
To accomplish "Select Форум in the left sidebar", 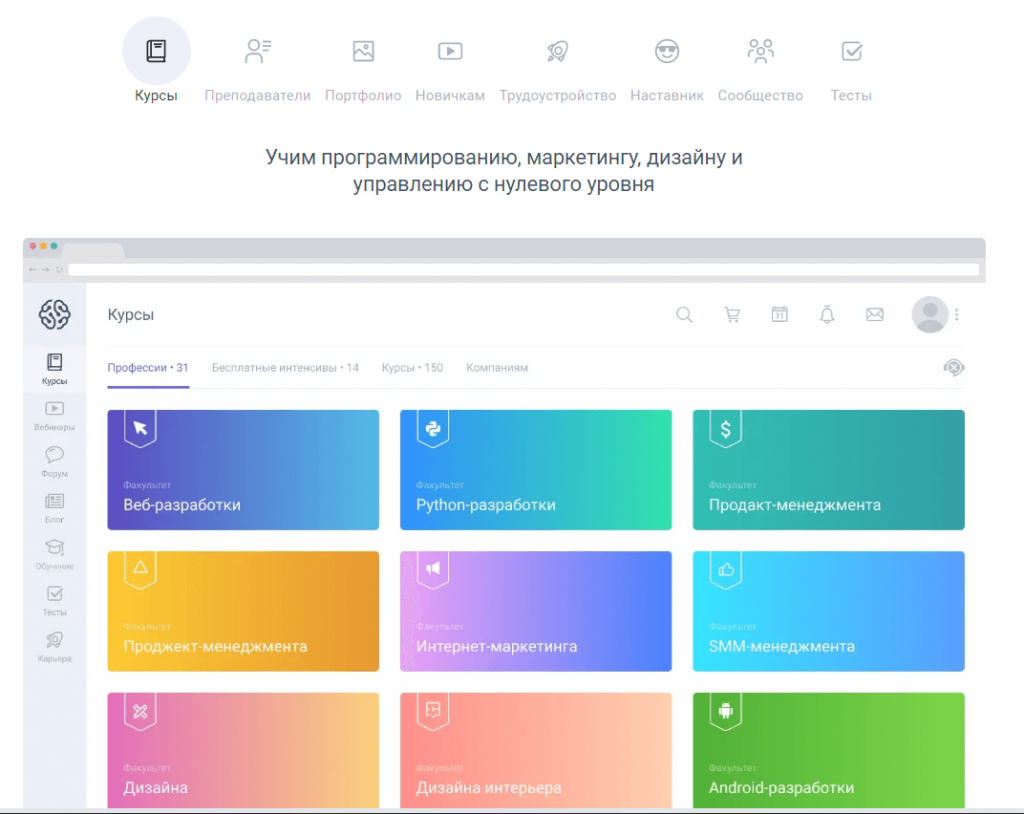I will click(55, 458).
